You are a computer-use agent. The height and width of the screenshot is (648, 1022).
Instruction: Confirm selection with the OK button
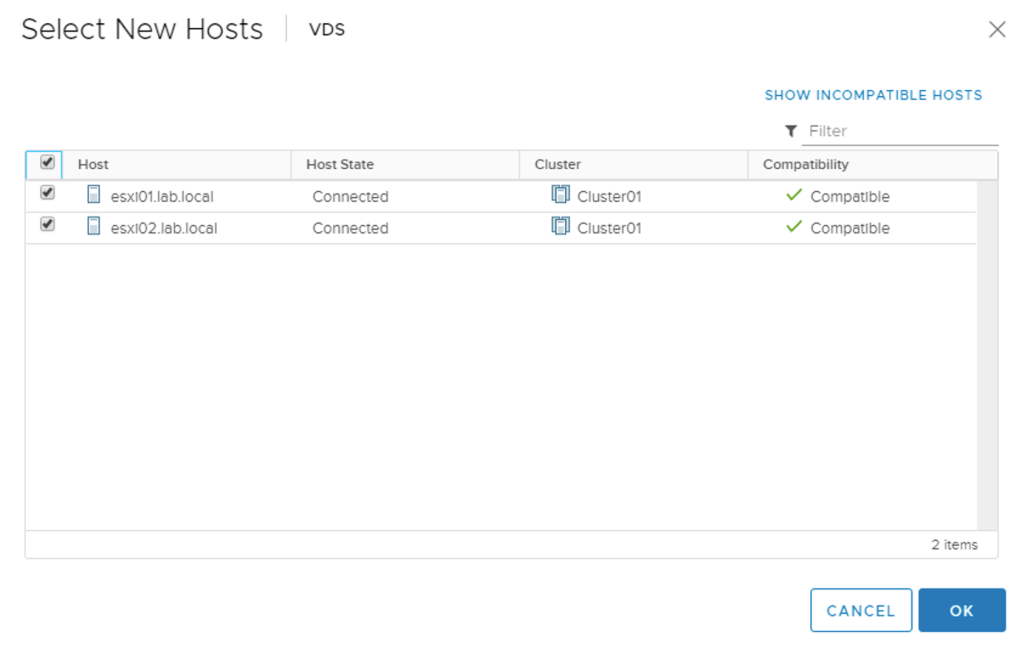pos(961,610)
